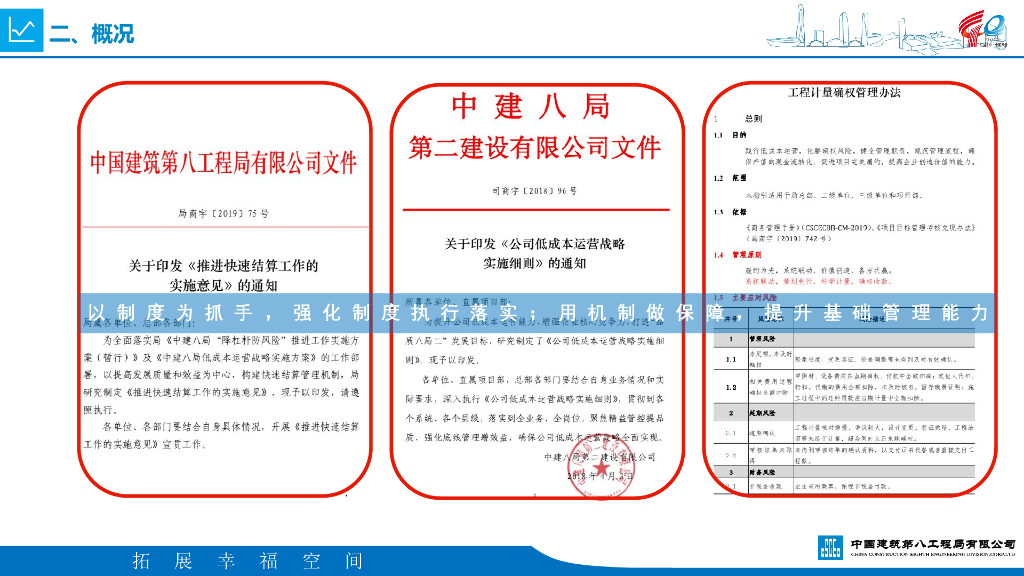Click the red official seal stamp on the middle document

tap(602, 466)
